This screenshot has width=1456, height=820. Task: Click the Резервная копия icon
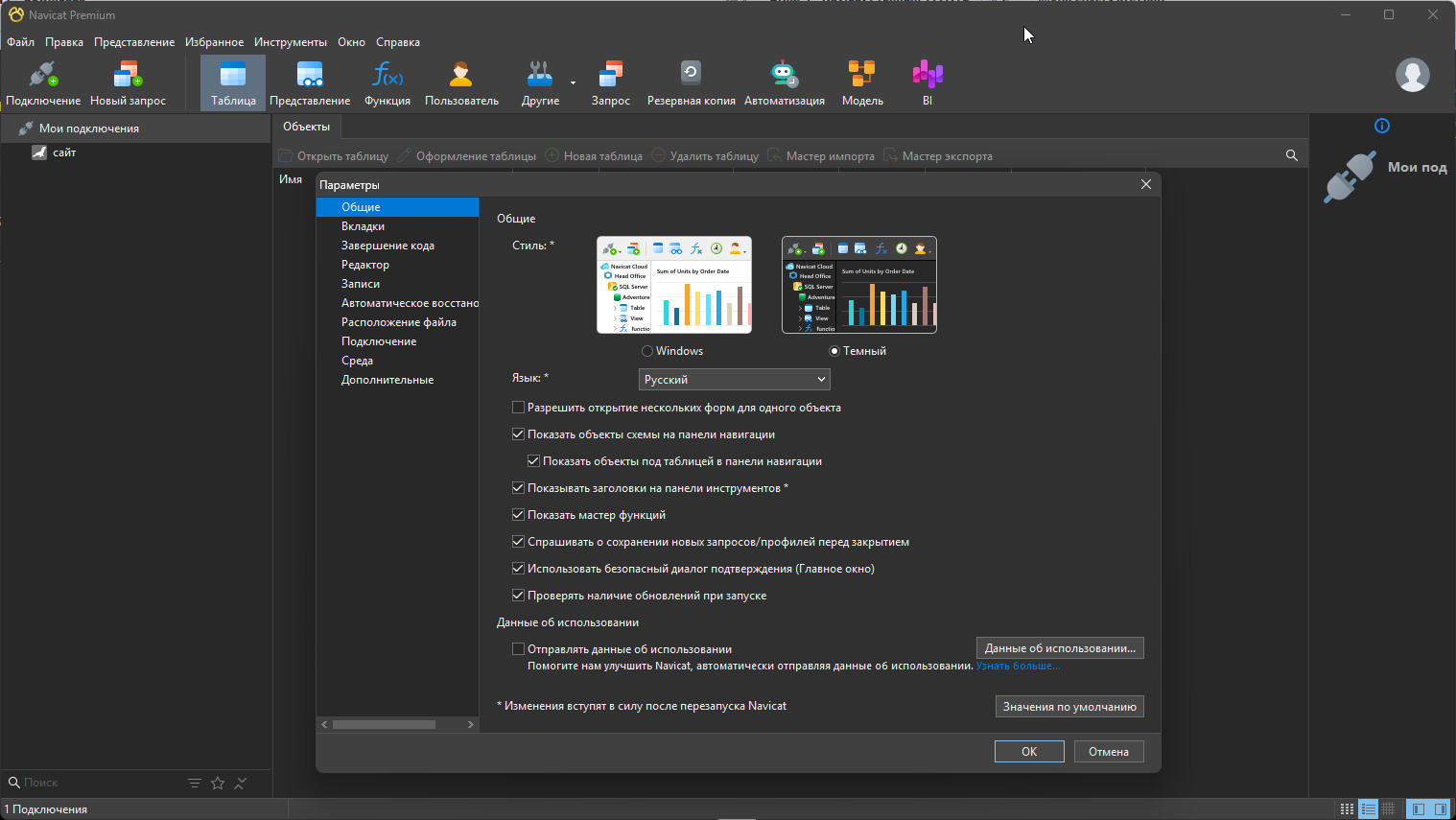691,82
